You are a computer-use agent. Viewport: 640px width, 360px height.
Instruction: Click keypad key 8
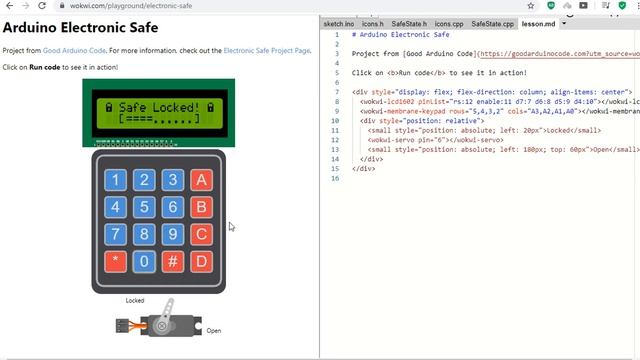point(144,234)
